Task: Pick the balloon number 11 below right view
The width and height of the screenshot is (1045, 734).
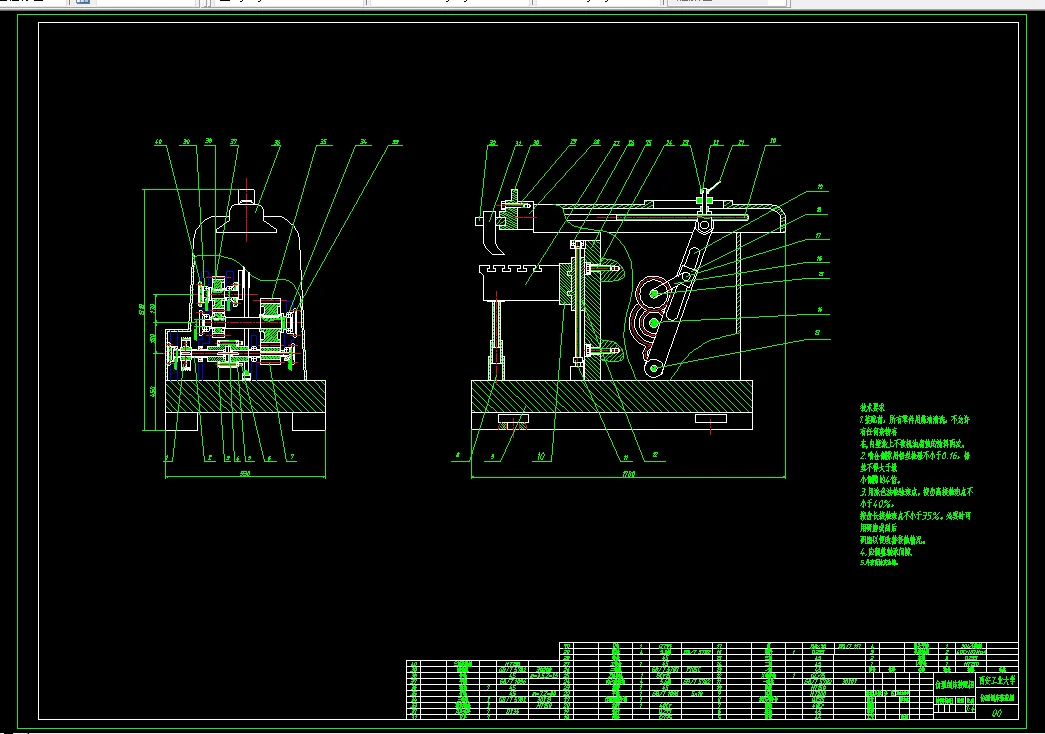Action: point(626,457)
